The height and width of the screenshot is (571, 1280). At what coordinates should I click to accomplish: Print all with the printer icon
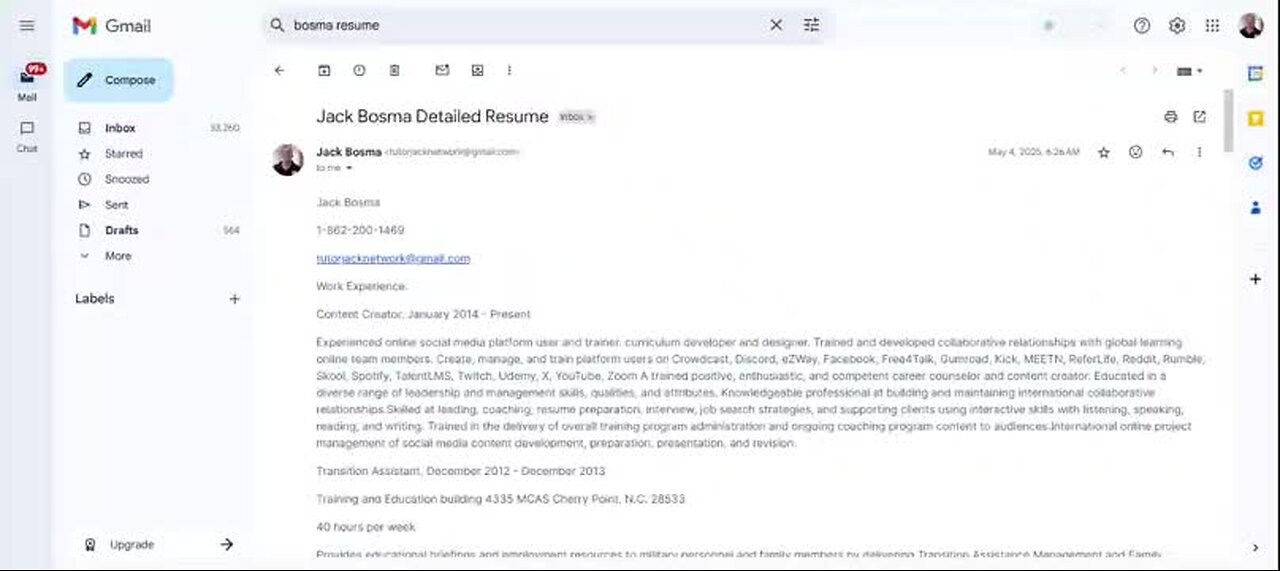pos(1171,117)
